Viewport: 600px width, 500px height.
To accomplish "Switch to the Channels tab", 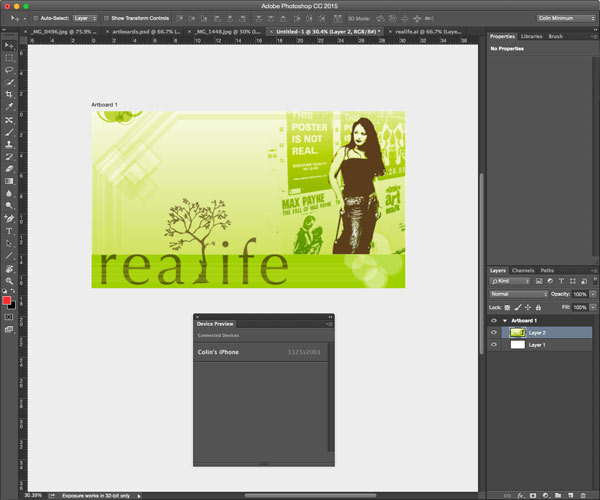I will [523, 270].
